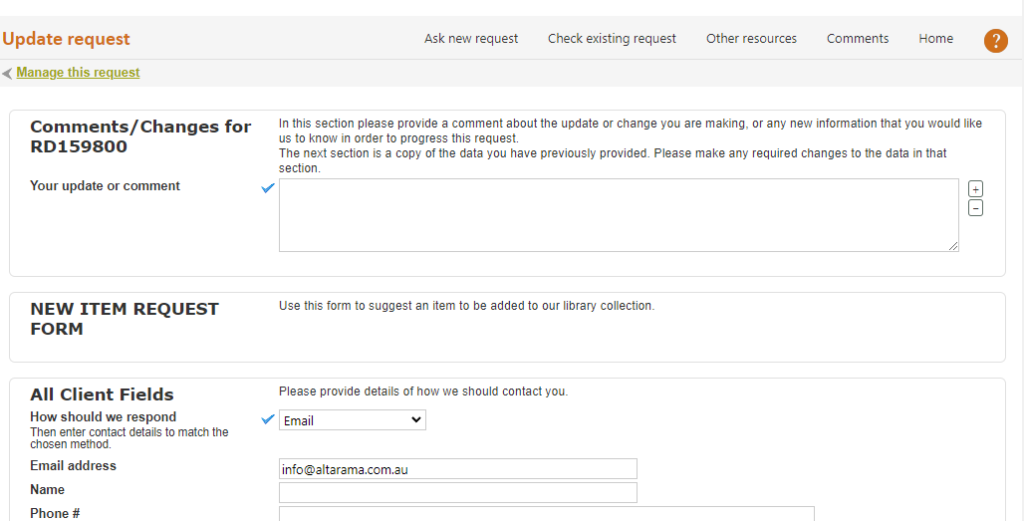This screenshot has width=1024, height=521.
Task: Click the Email address field
Action: click(458, 469)
